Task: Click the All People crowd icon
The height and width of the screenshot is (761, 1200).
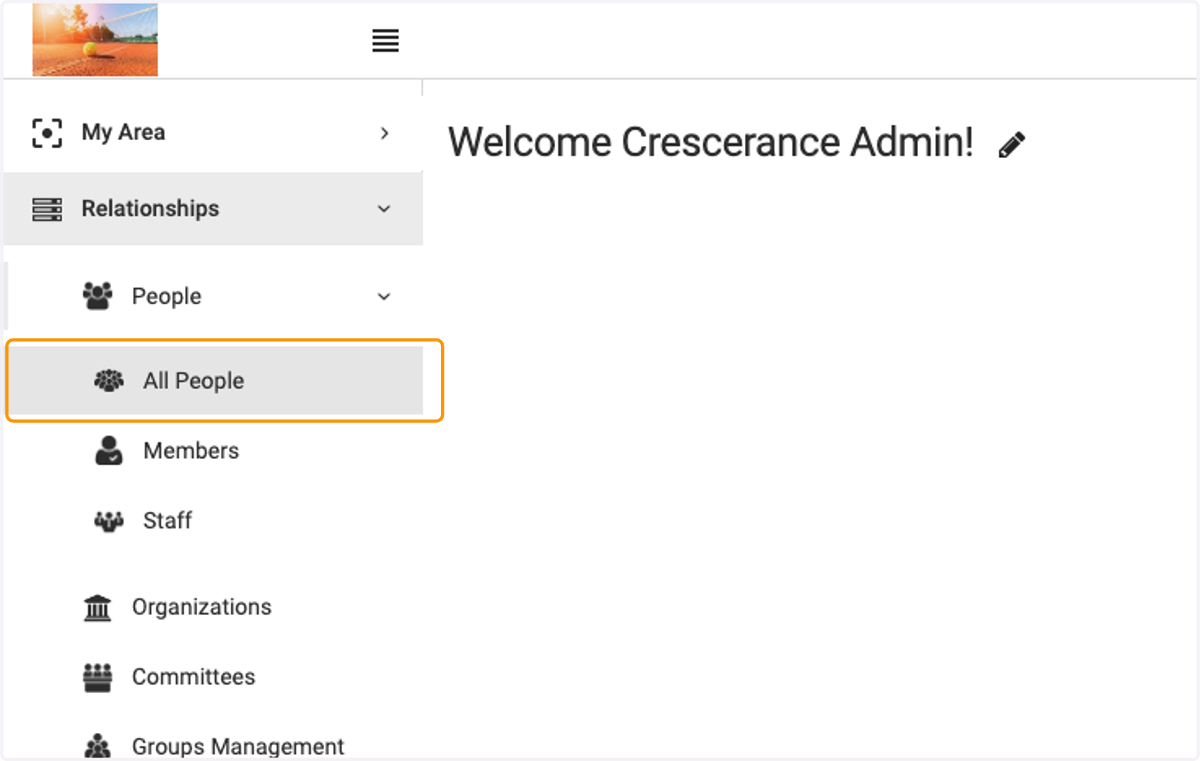Action: coord(108,380)
